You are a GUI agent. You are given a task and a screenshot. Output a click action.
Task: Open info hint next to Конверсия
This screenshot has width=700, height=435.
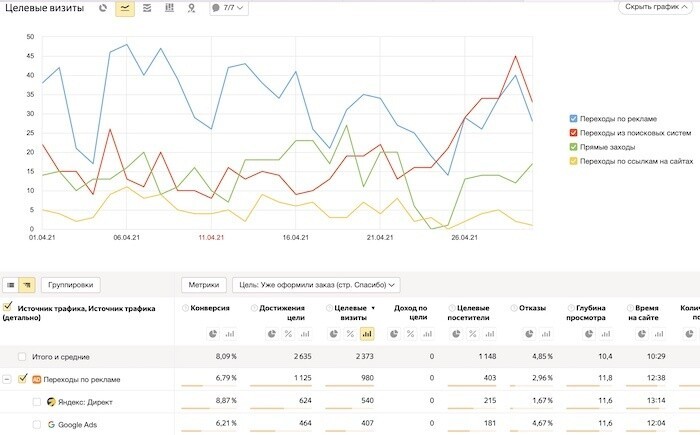(185, 308)
